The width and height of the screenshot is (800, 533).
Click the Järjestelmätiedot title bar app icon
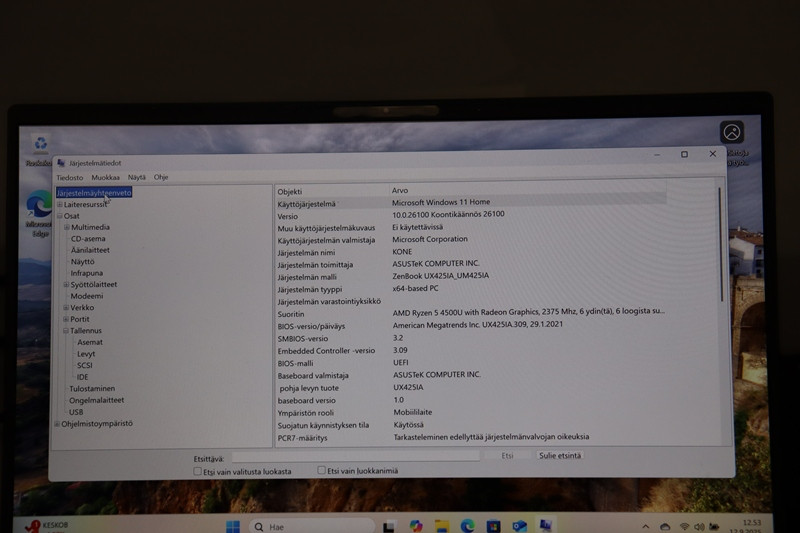[x=61, y=163]
